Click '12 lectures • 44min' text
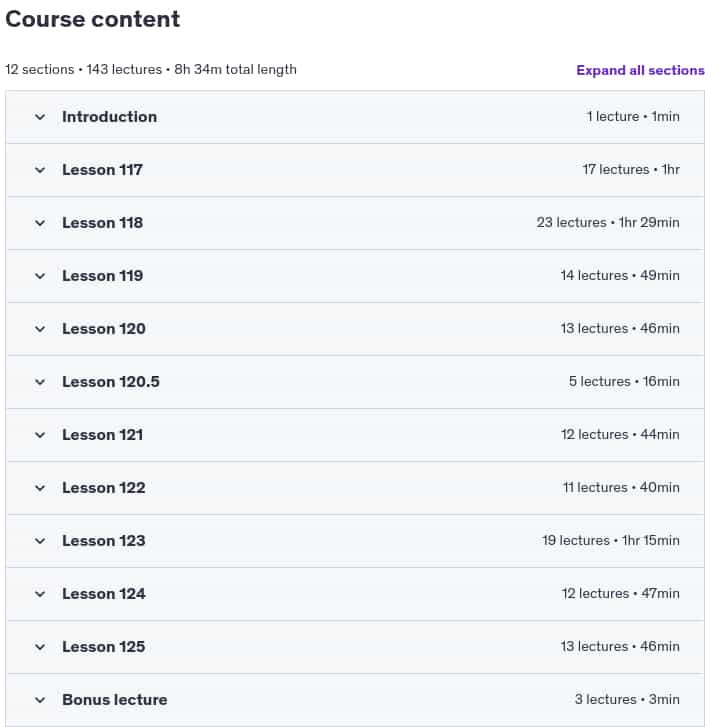The height and width of the screenshot is (727, 705). click(x=620, y=434)
